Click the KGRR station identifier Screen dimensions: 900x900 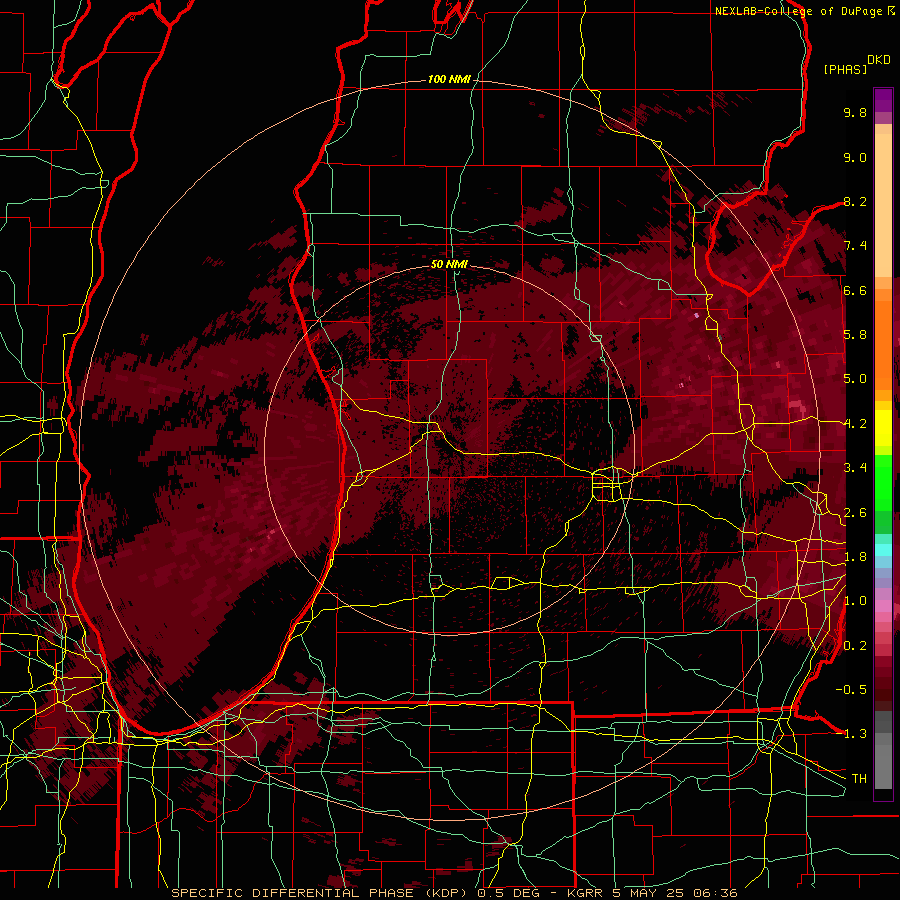pyautogui.click(x=584, y=893)
